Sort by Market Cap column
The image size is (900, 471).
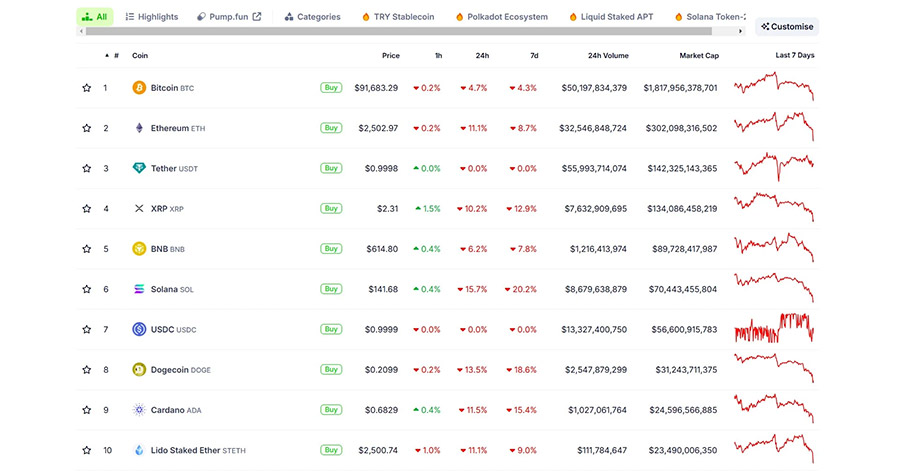click(x=699, y=56)
